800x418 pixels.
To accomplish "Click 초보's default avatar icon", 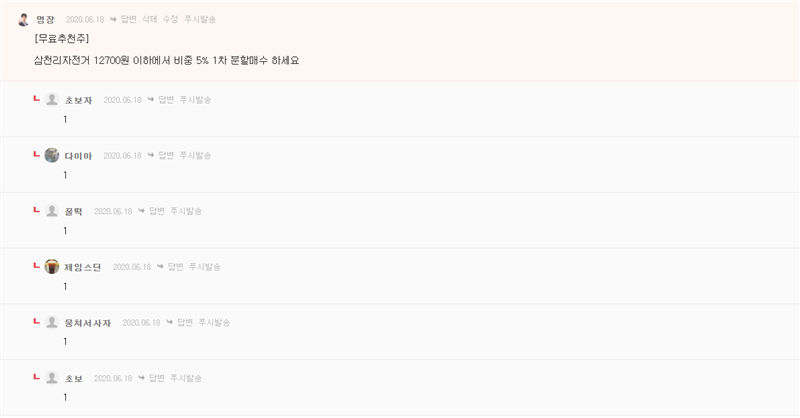I will [x=52, y=378].
